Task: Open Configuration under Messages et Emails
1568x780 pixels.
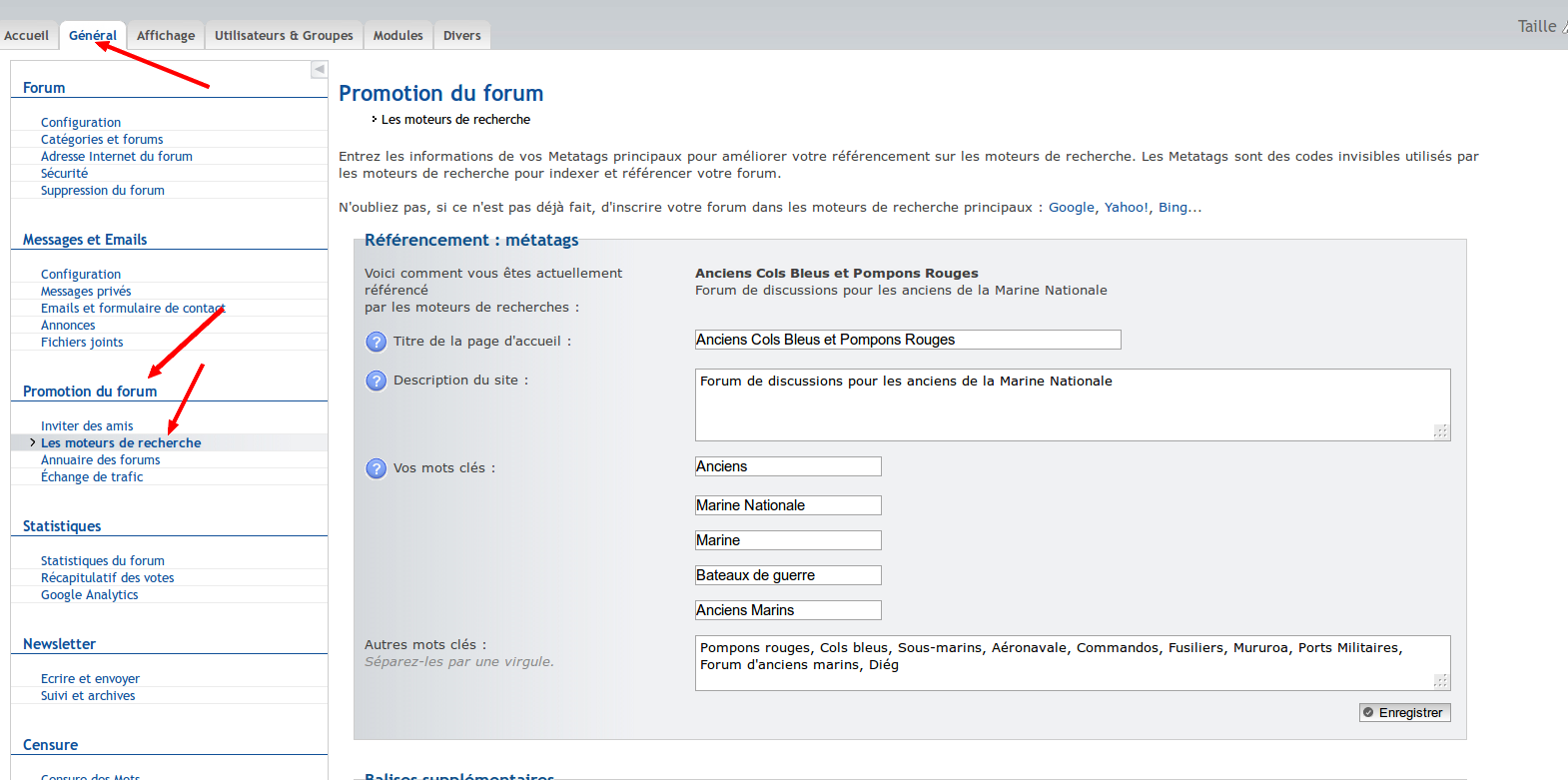Action: (x=81, y=275)
